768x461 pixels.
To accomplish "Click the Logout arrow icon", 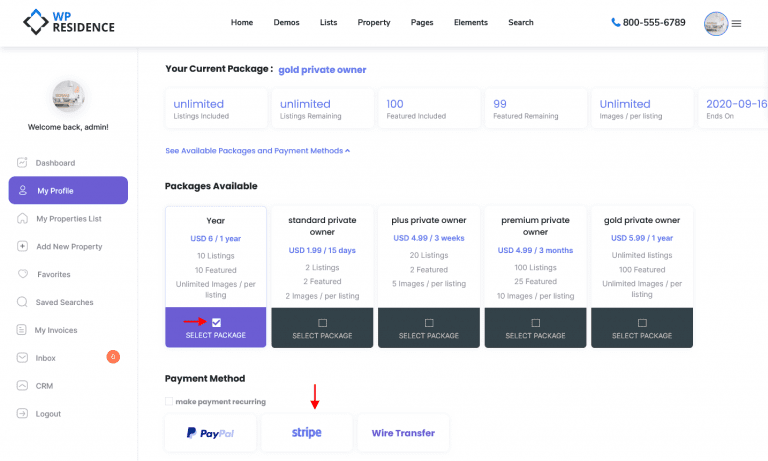I will click(x=22, y=413).
